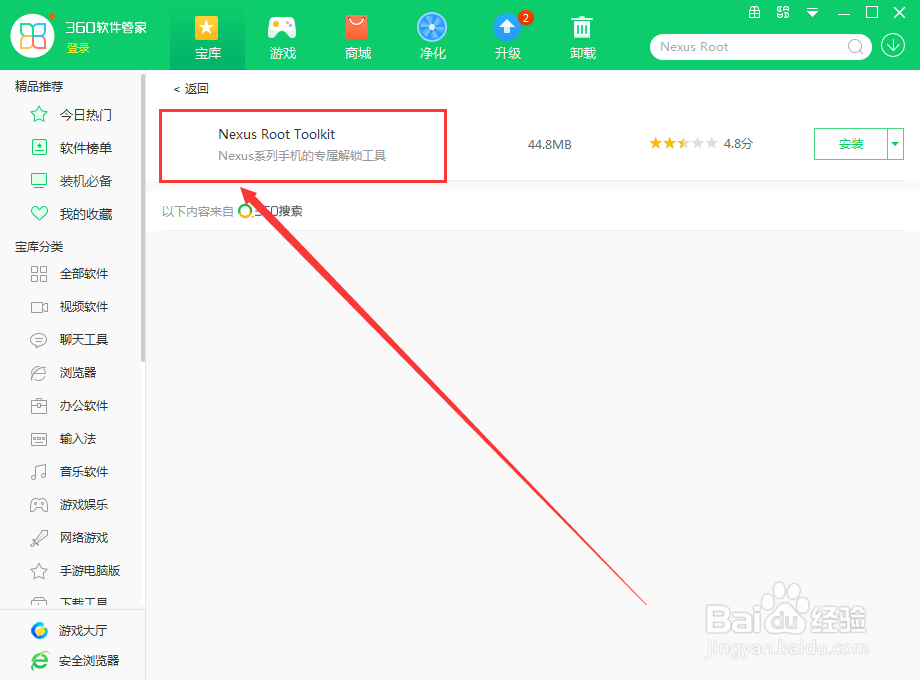Click the sidebar vertical scrollbar
The height and width of the screenshot is (680, 920).
[x=143, y=217]
